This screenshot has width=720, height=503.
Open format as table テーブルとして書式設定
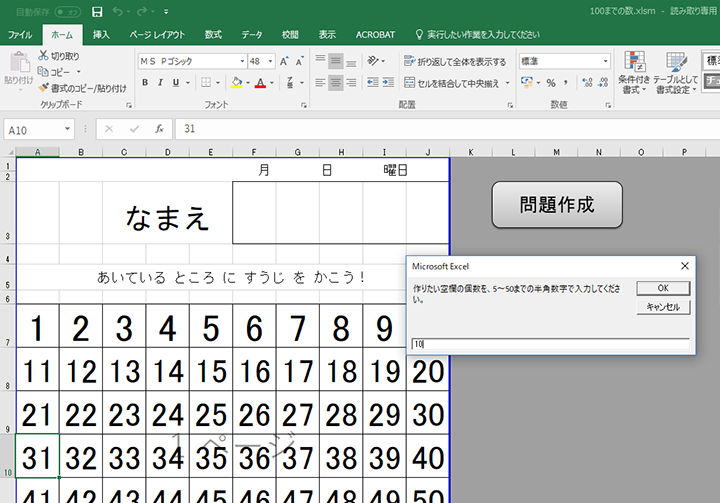tap(675, 72)
